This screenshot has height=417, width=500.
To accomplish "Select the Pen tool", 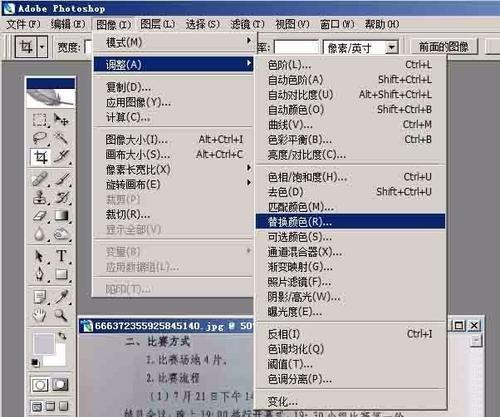I will [x=40, y=274].
